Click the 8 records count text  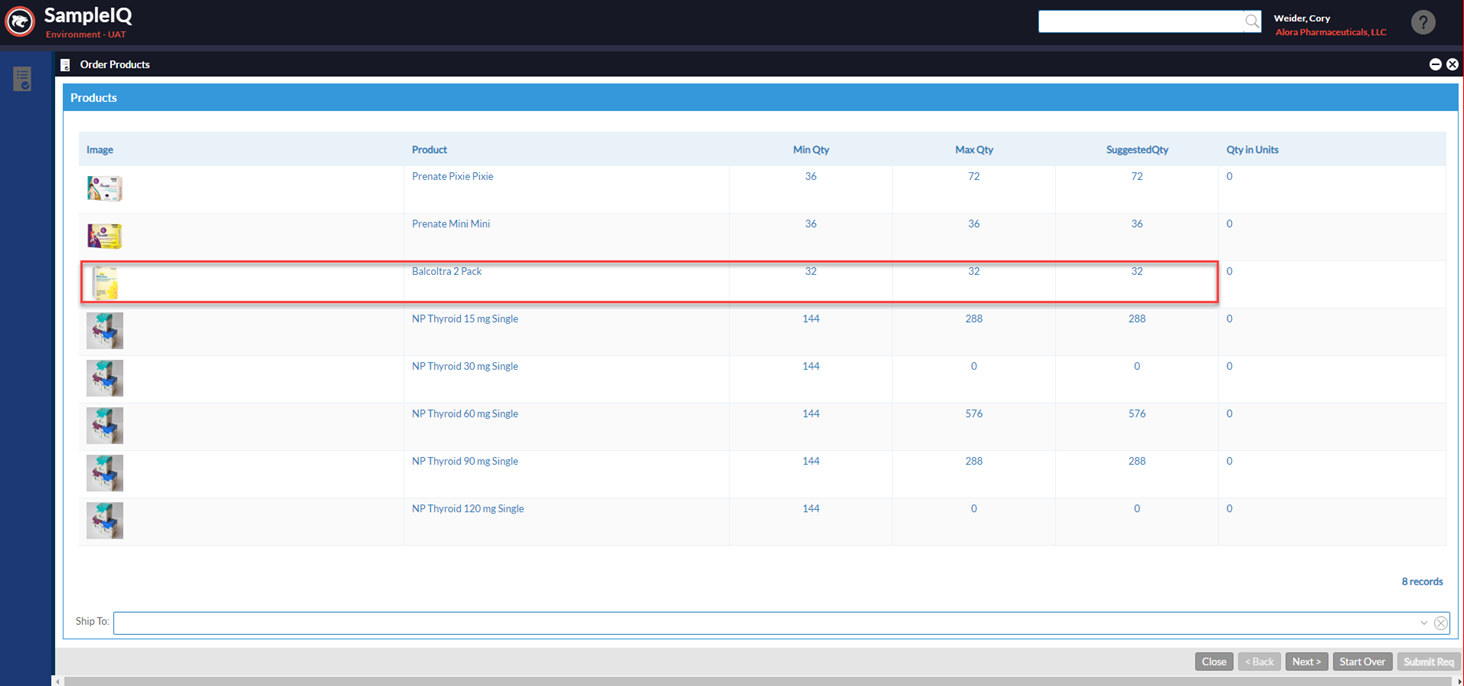click(x=1422, y=581)
